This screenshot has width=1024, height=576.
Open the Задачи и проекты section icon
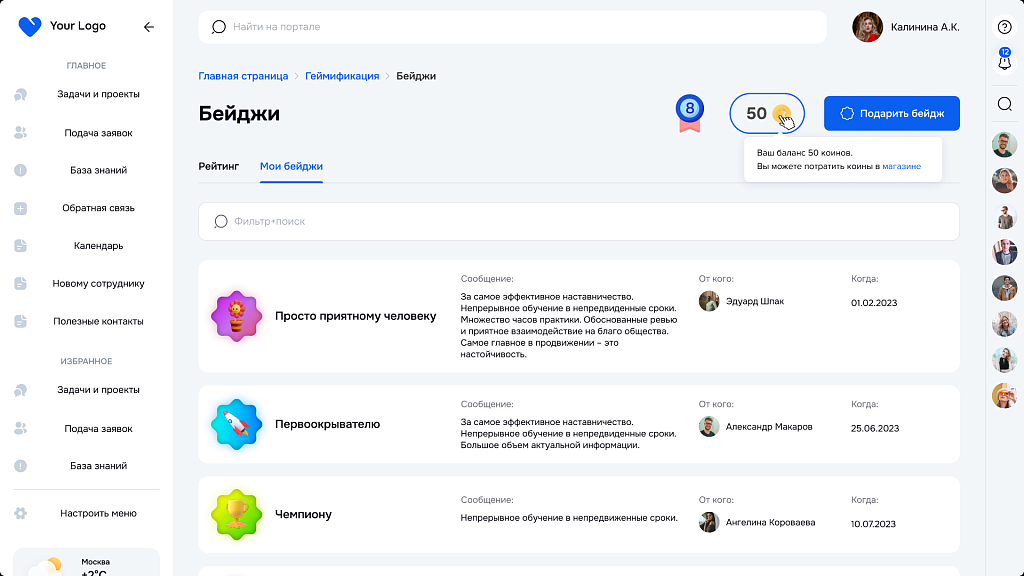[x=20, y=94]
